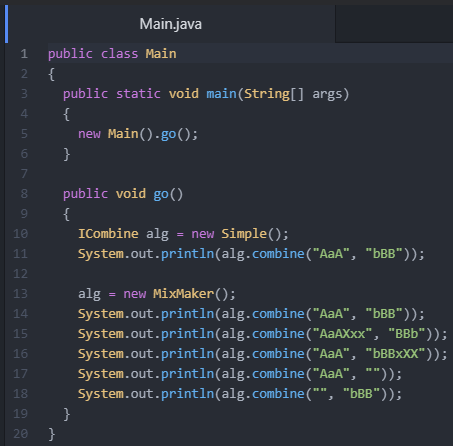Viewport: 453px width, 446px height.
Task: Click the 'static' keyword on line 3
Action: coord(138,94)
